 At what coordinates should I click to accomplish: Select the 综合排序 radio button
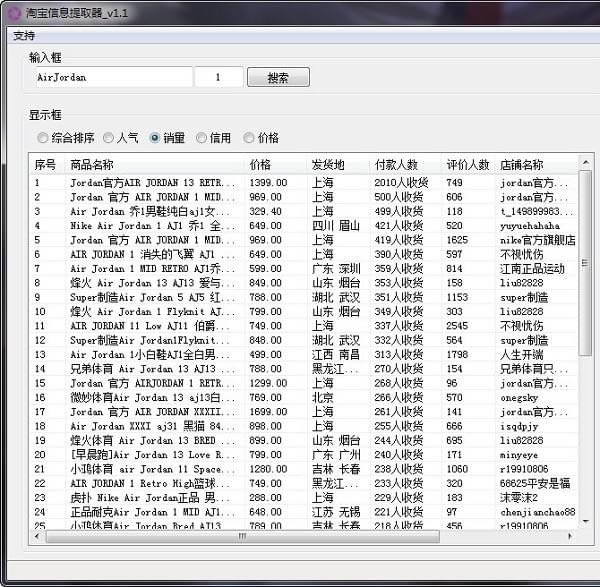[43, 138]
